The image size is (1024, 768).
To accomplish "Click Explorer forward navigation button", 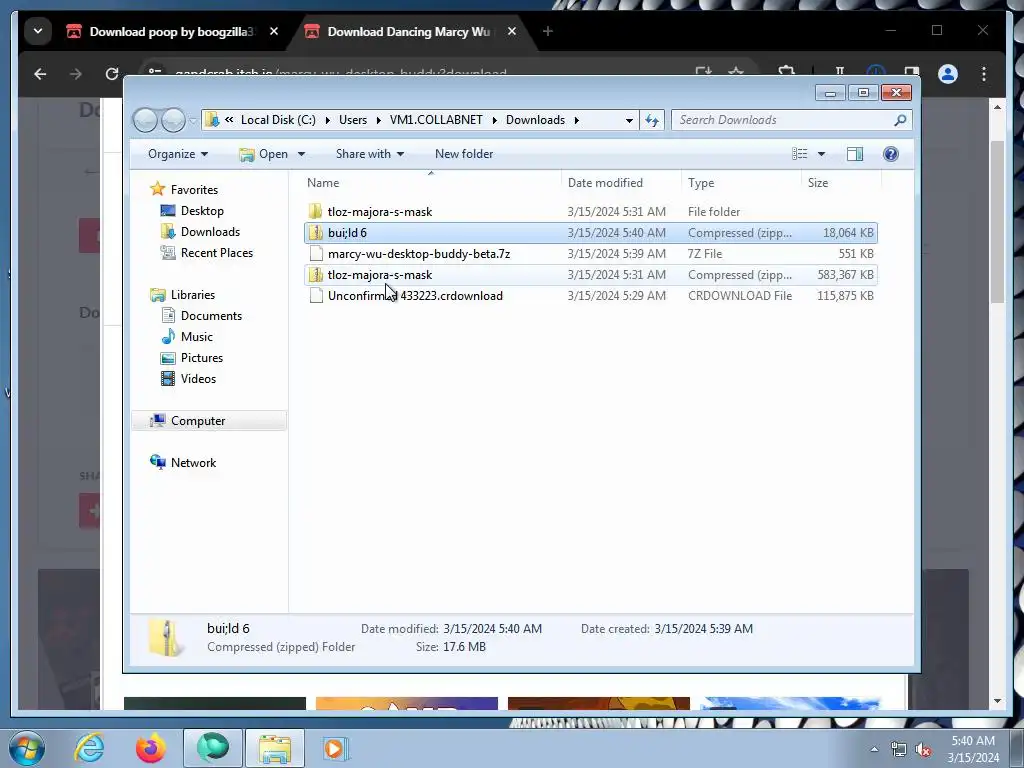I will (x=173, y=120).
